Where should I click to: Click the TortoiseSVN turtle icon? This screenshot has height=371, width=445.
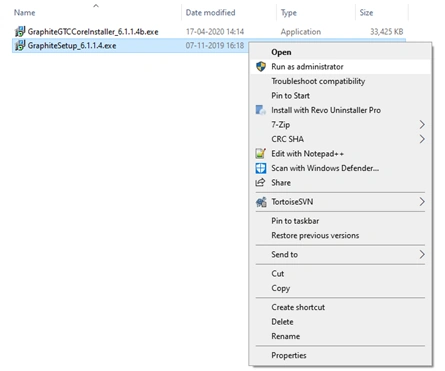click(261, 202)
